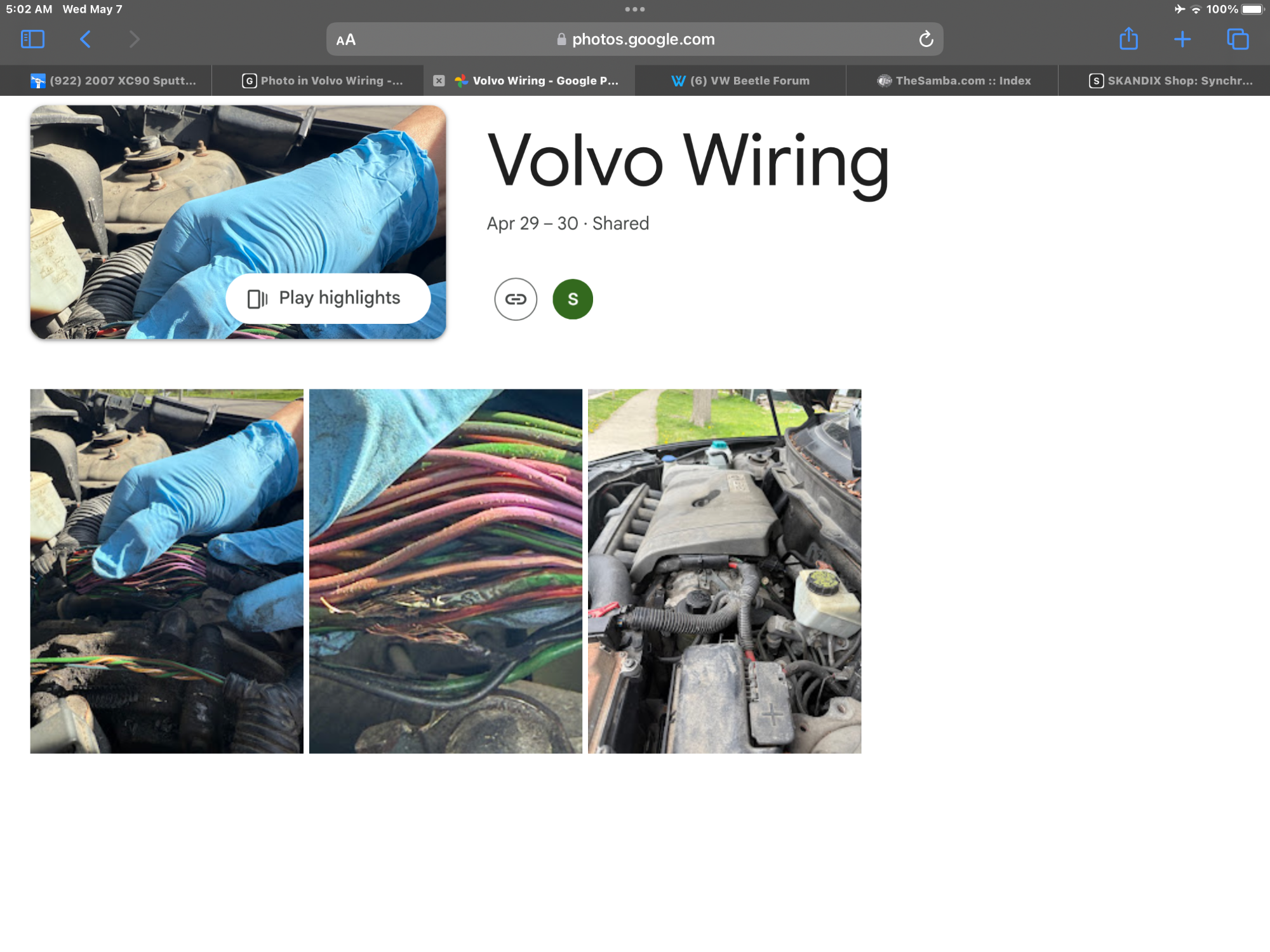
Task: Tap the three-dot multitasking menu
Action: tap(634, 10)
